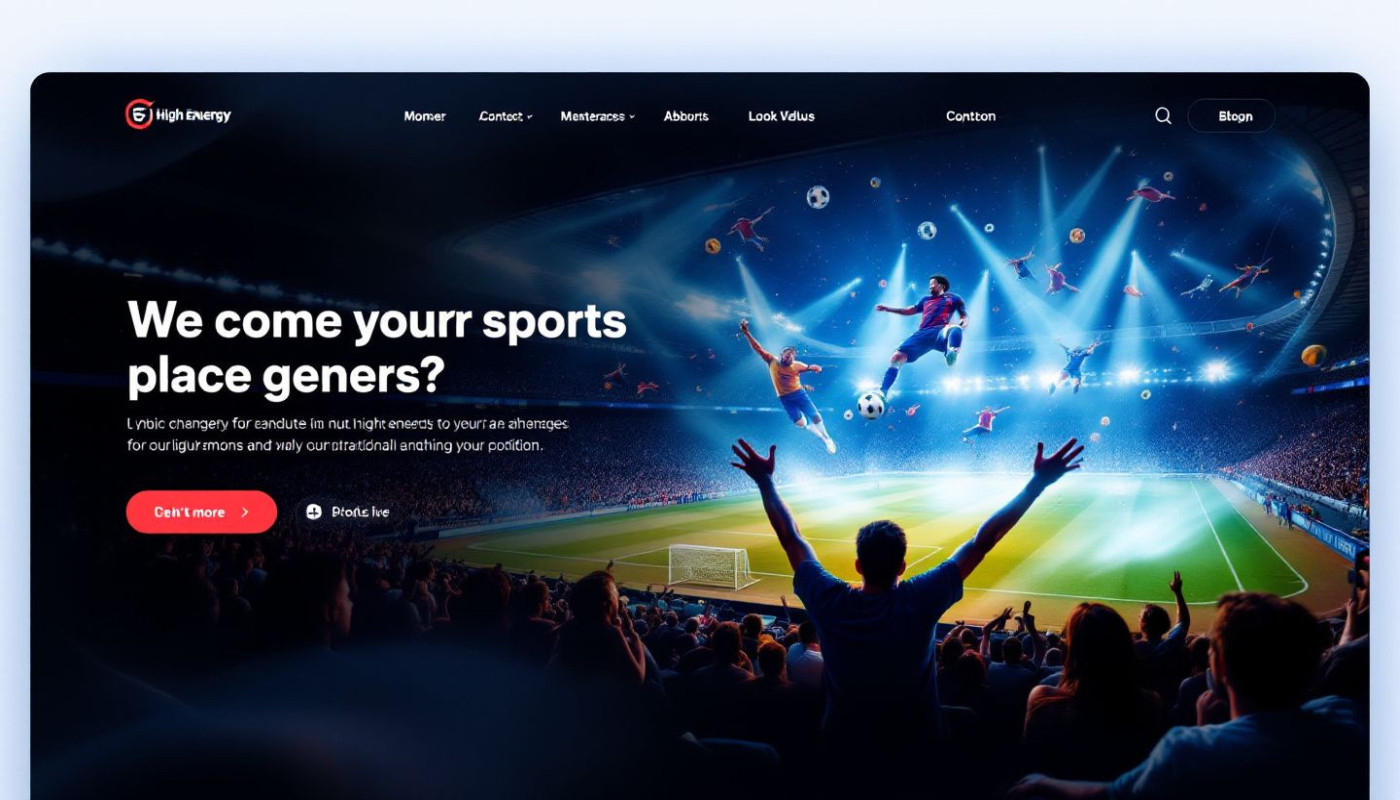Open the Abborts nav item

click(686, 116)
